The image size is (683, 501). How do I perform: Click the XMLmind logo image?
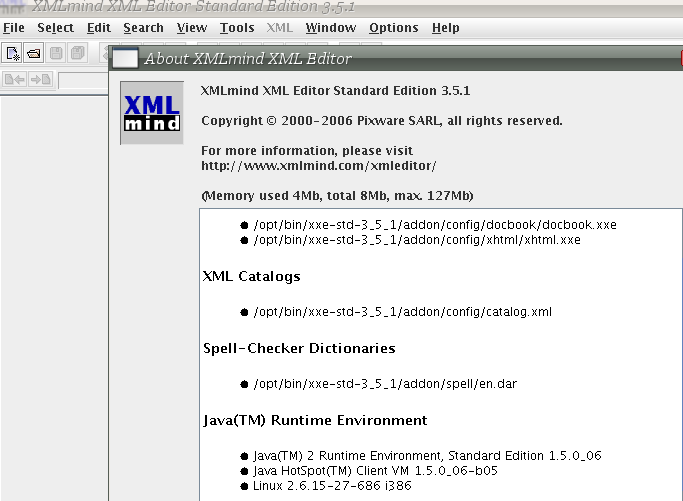[x=151, y=113]
